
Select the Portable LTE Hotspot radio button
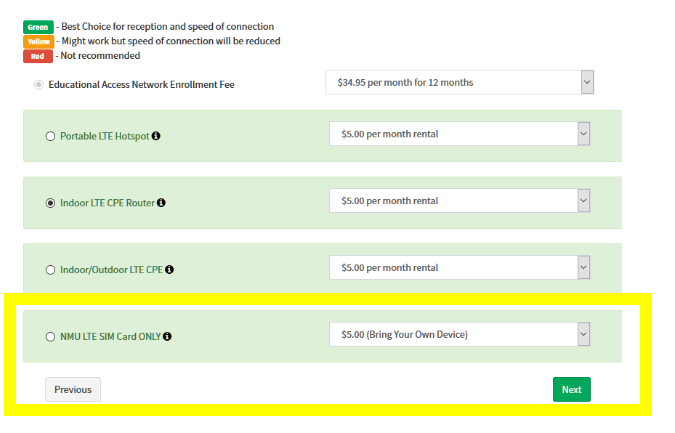(x=50, y=136)
